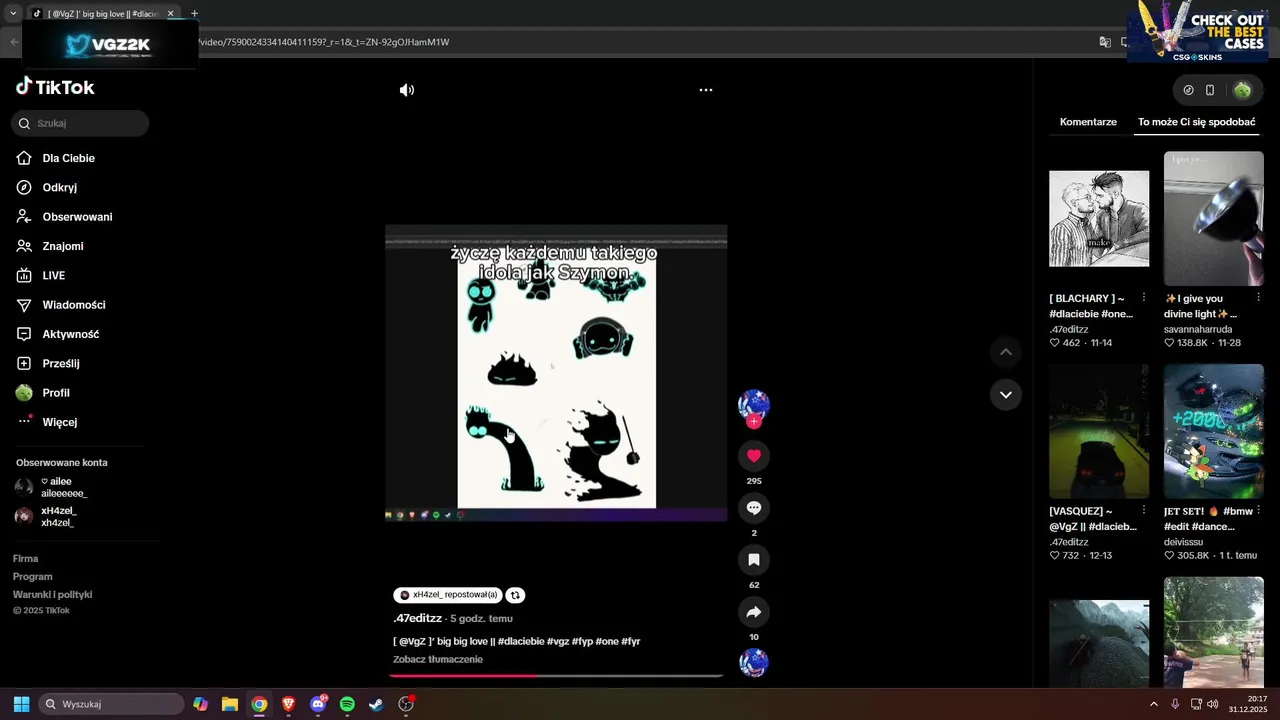This screenshot has height=720, width=1280.
Task: Click the xH4zel_ repostował(a) badge
Action: [448, 595]
